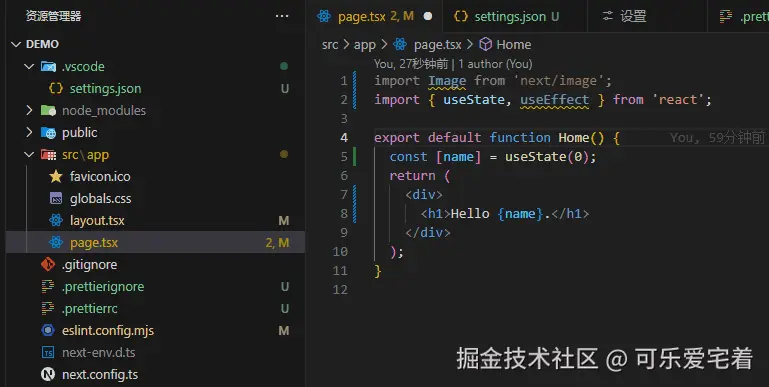Click the underlined 'Image' import identifier
The width and height of the screenshot is (769, 387).
click(x=447, y=80)
